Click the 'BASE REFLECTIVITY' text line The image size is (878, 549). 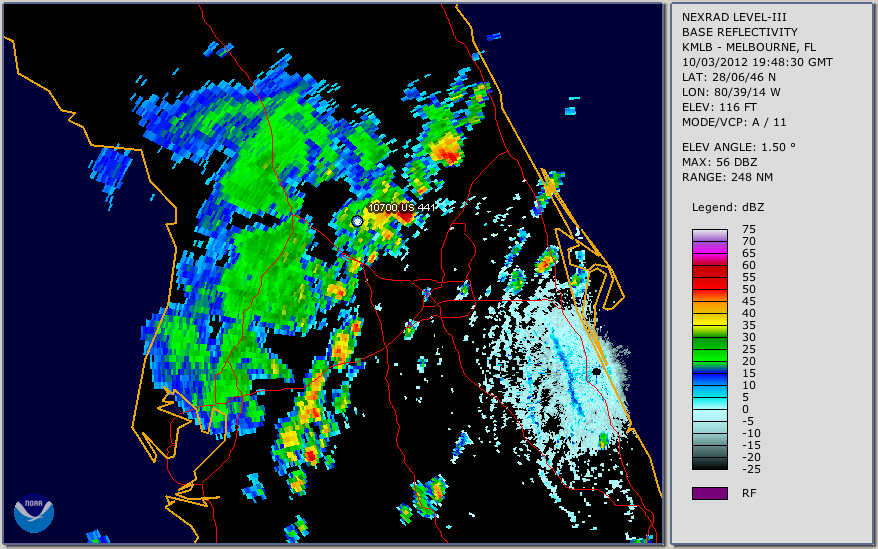point(740,32)
